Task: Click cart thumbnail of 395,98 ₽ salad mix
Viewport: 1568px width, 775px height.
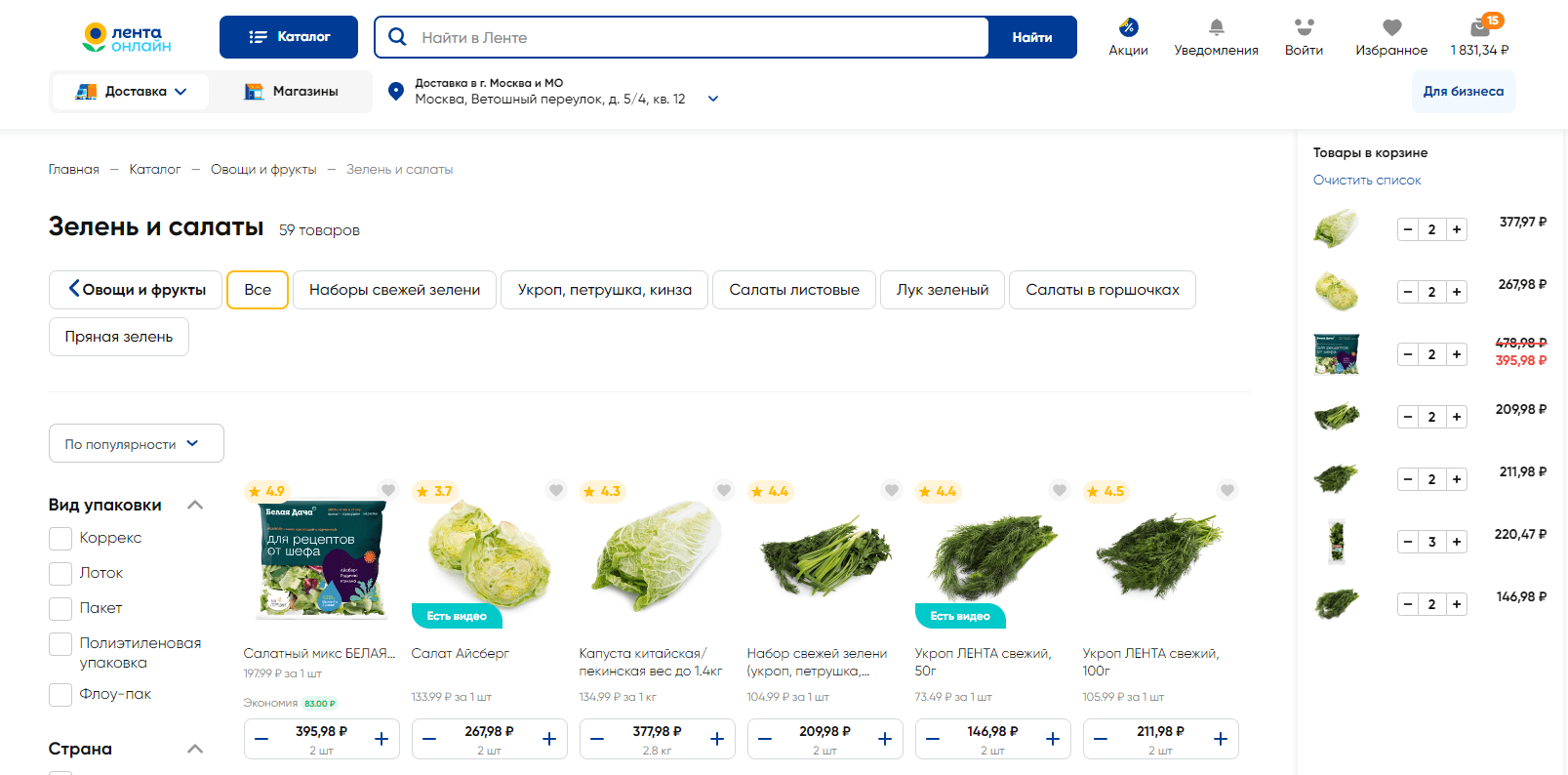Action: coord(1337,354)
